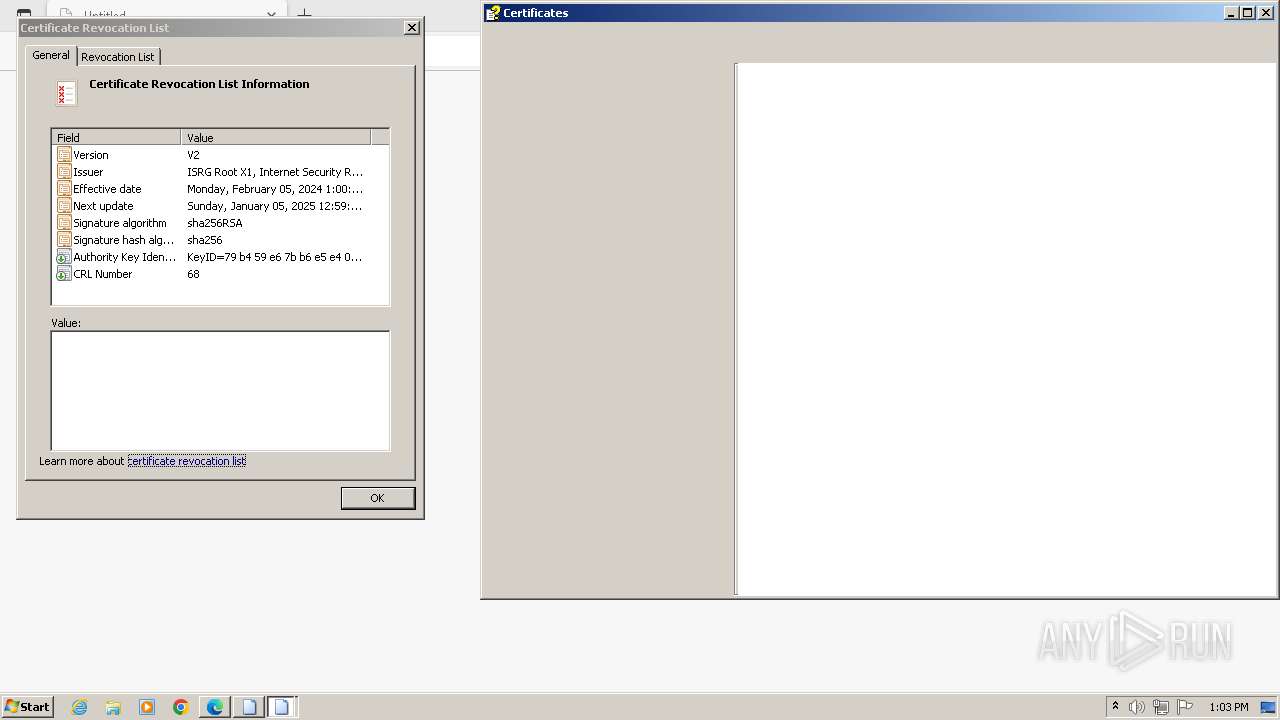Open Internet Explorer from taskbar
The width and height of the screenshot is (1280, 720).
pyautogui.click(x=79, y=707)
